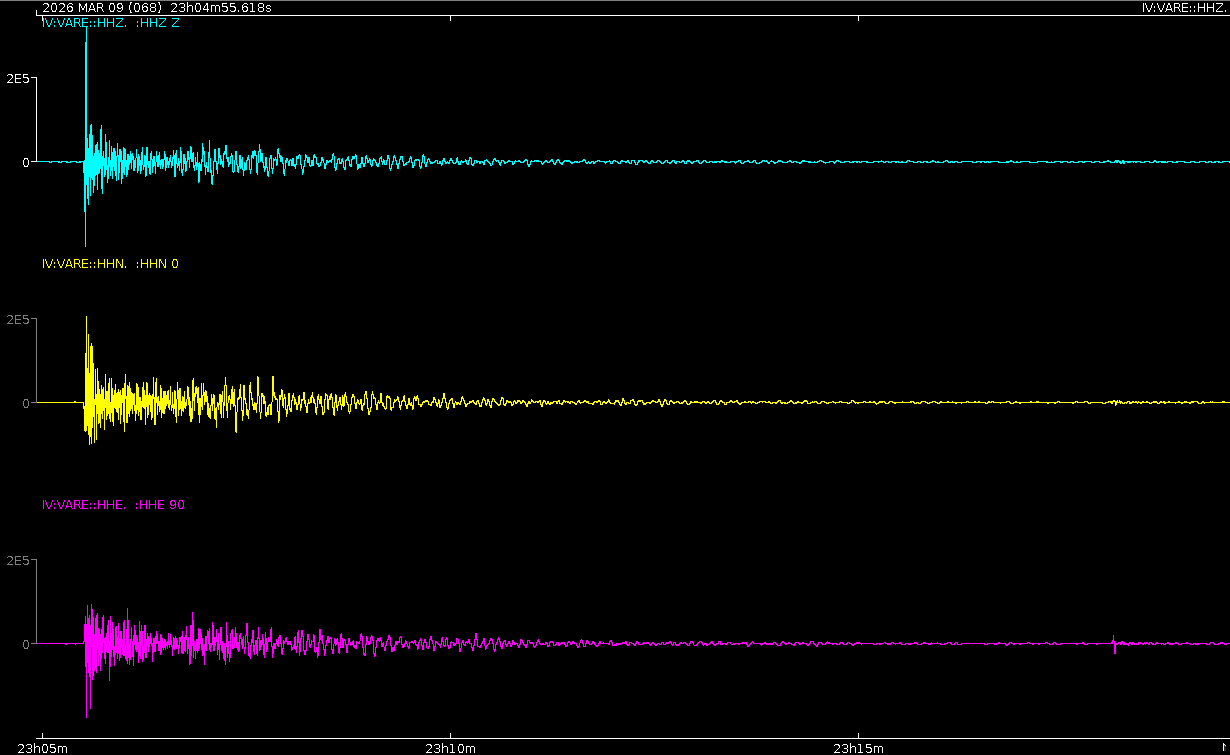Click the 0 amplitude label on cyan trace
The image size is (1230, 755).
point(26,162)
